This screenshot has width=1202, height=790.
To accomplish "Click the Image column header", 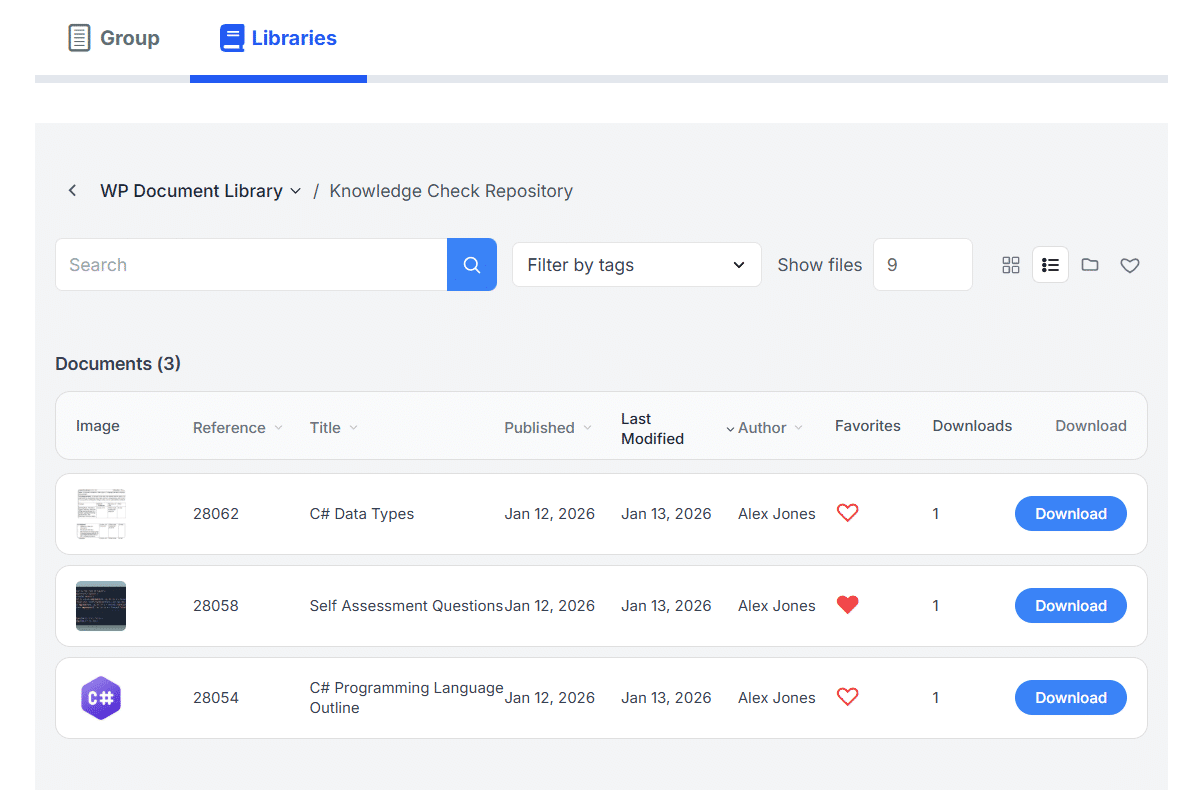I will click(x=98, y=426).
